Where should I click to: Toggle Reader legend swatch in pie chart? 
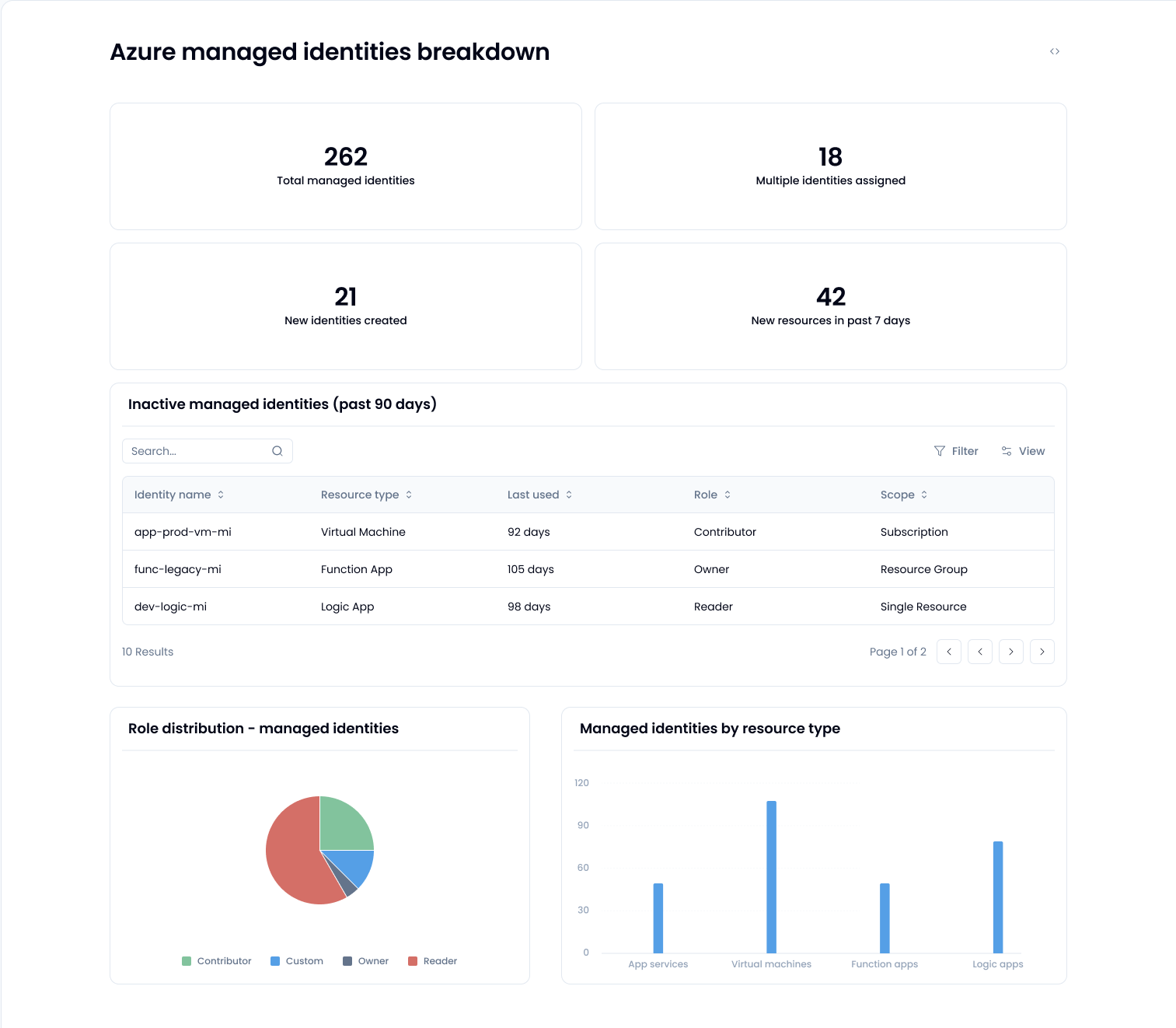pyautogui.click(x=413, y=961)
